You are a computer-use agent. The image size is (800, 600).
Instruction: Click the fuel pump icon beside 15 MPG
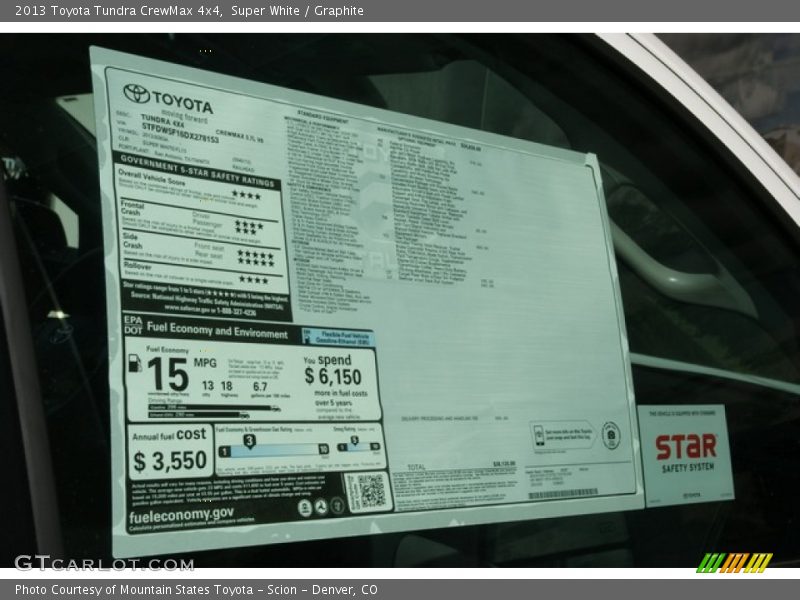coord(135,363)
